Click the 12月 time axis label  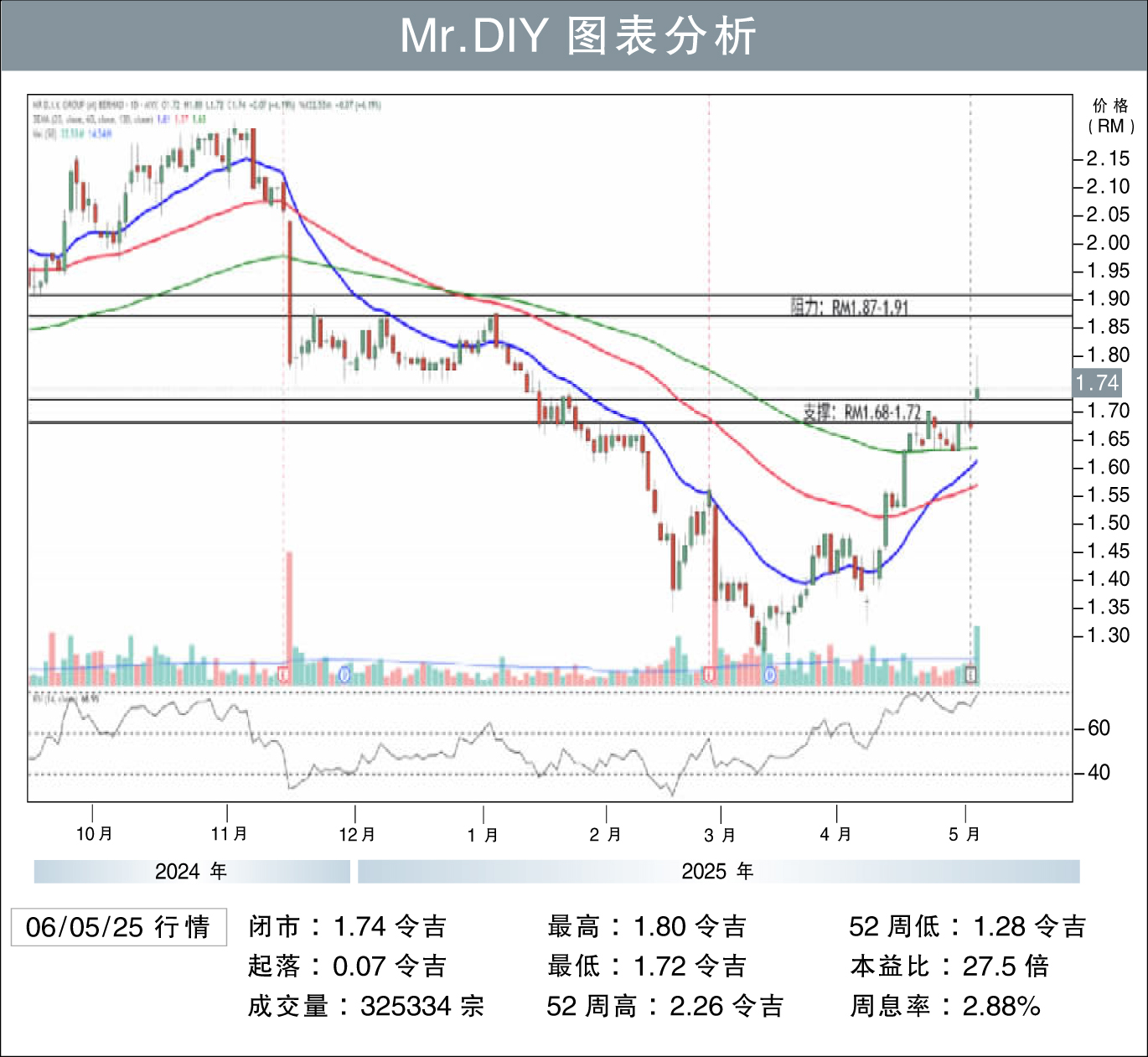pyautogui.click(x=357, y=835)
